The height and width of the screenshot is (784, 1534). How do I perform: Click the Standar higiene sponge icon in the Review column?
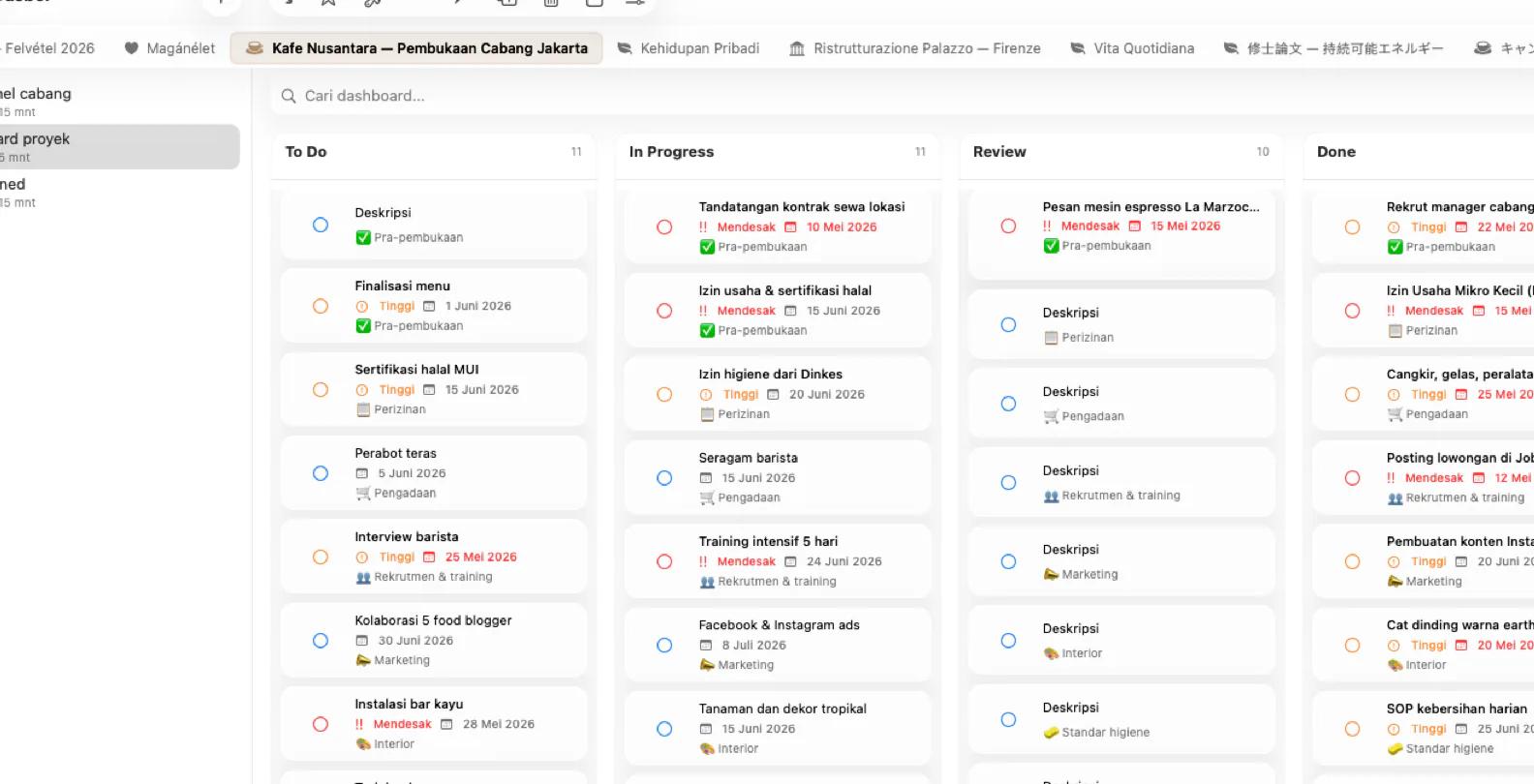click(1051, 733)
